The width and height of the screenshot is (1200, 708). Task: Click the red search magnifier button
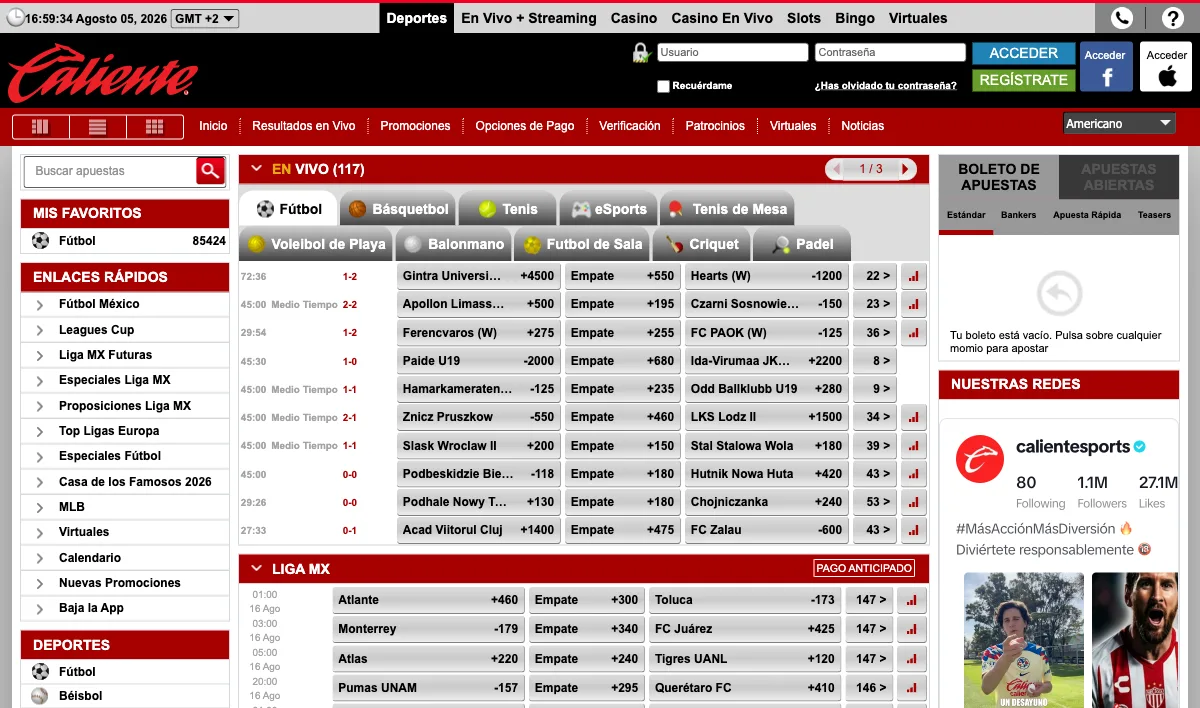tap(210, 171)
